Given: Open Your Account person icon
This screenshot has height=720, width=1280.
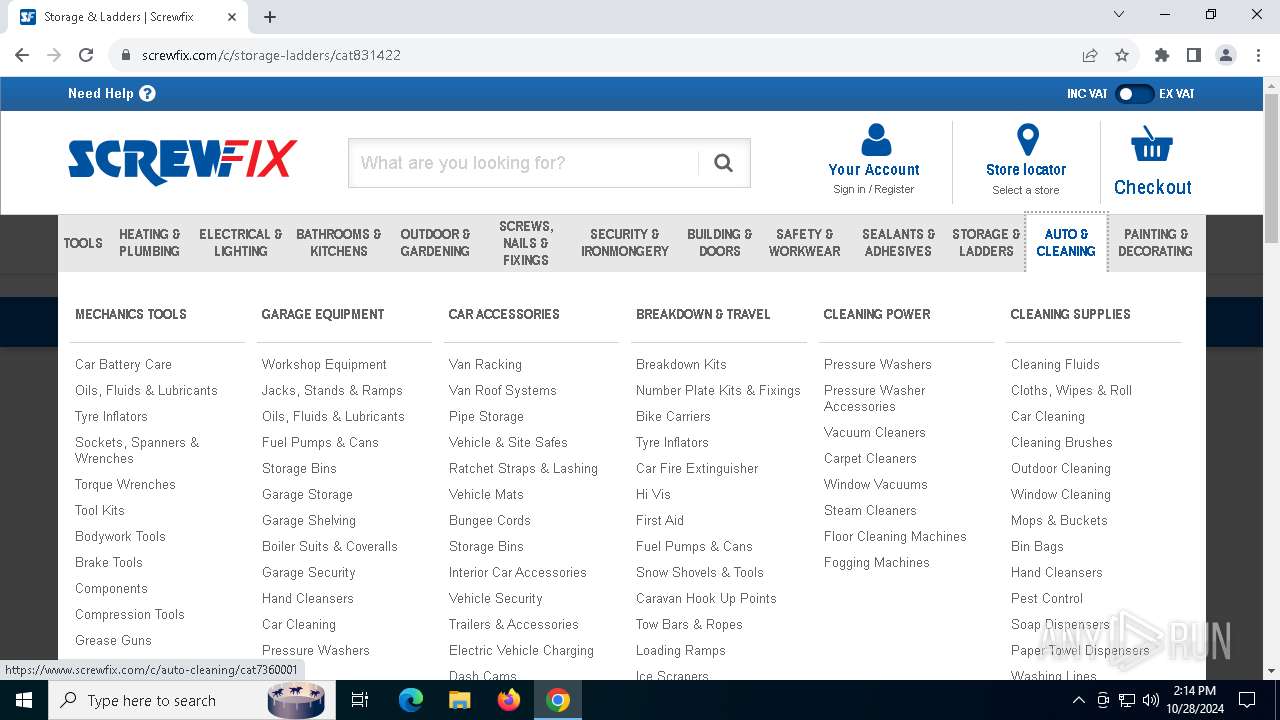Looking at the screenshot, I should pyautogui.click(x=875, y=139).
